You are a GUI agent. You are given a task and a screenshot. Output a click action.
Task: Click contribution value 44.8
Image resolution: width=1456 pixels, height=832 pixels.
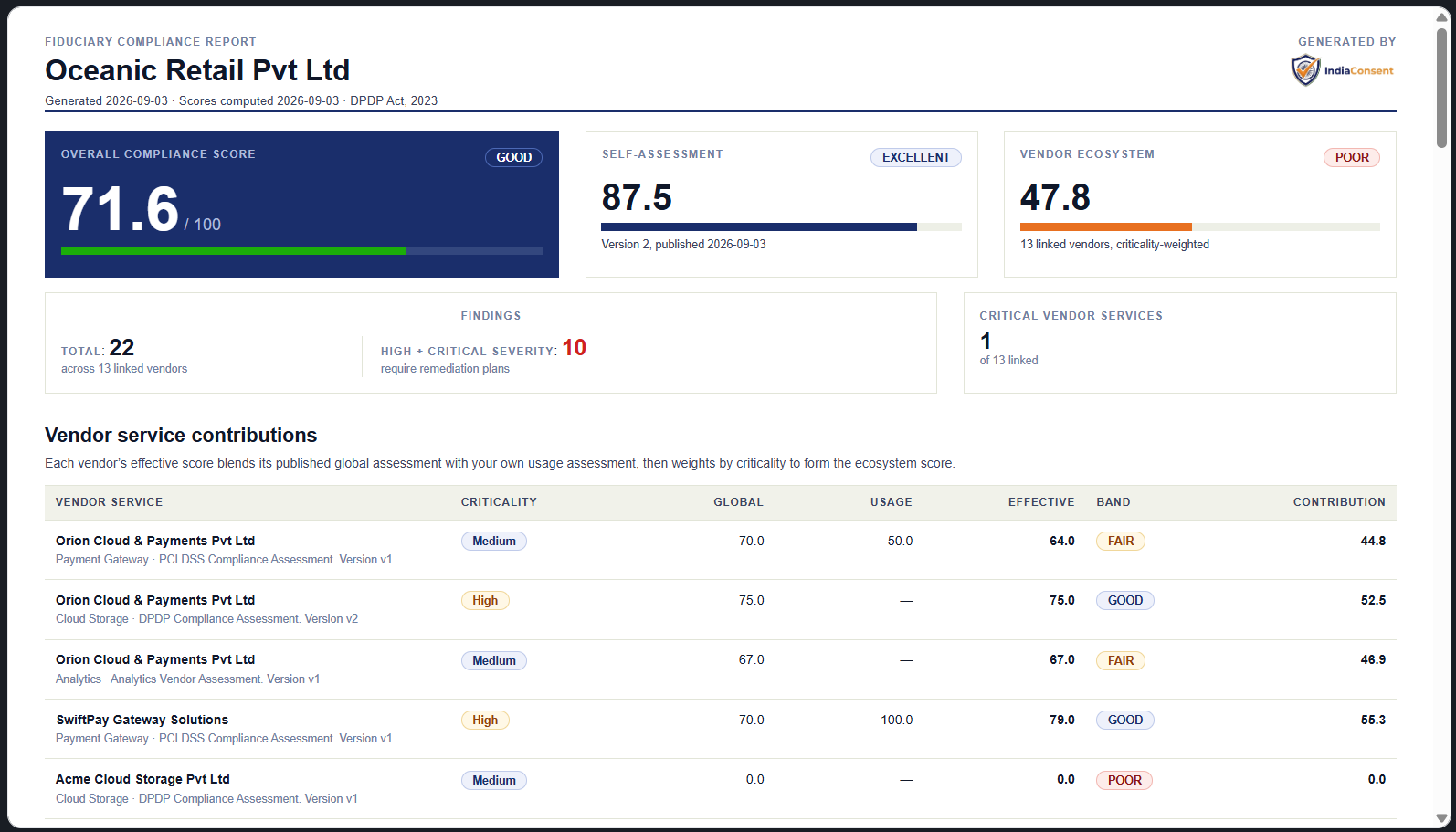point(1373,541)
